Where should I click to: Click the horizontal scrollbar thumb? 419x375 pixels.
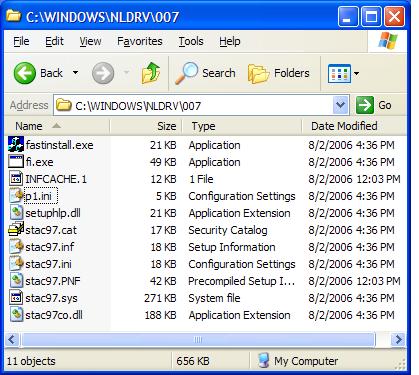[x=198, y=340]
